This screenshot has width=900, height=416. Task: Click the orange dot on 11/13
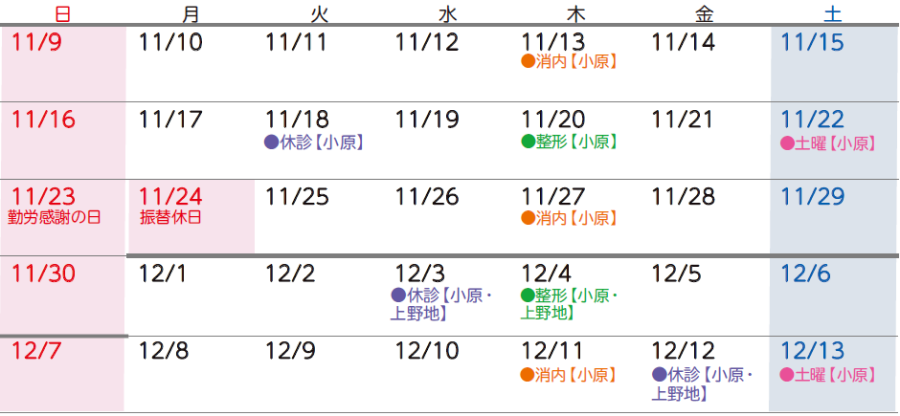529,62
